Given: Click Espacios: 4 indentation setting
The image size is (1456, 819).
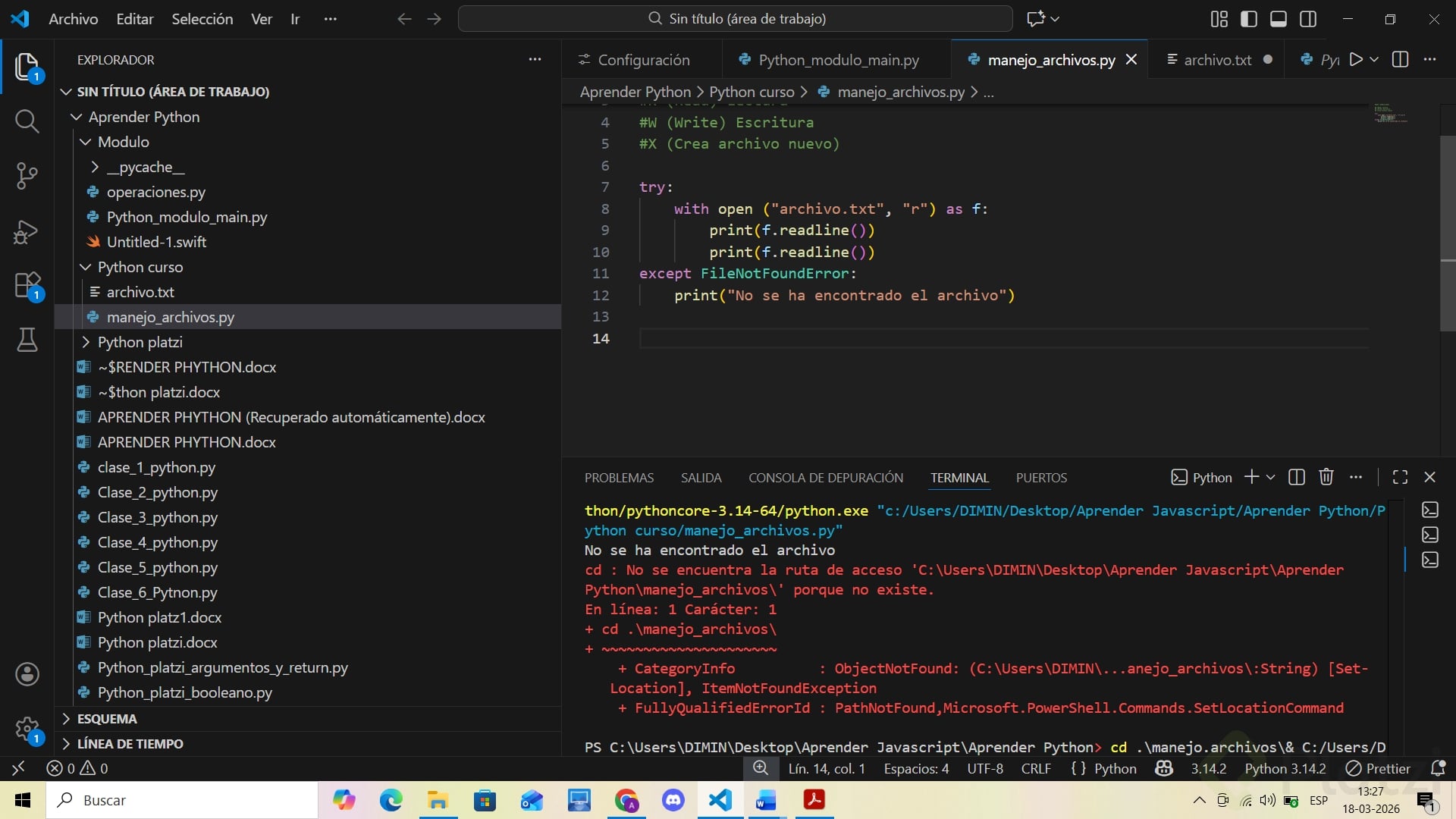Looking at the screenshot, I should point(915,768).
